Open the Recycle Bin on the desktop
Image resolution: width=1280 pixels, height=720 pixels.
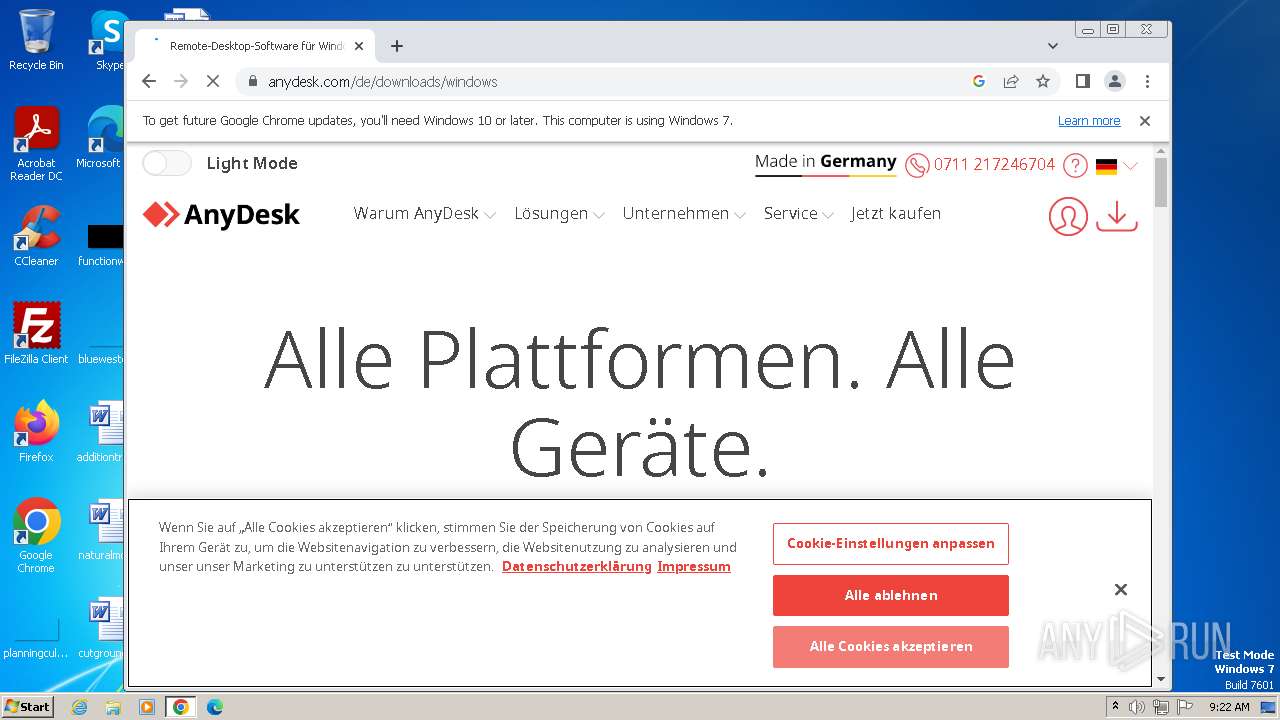36,40
